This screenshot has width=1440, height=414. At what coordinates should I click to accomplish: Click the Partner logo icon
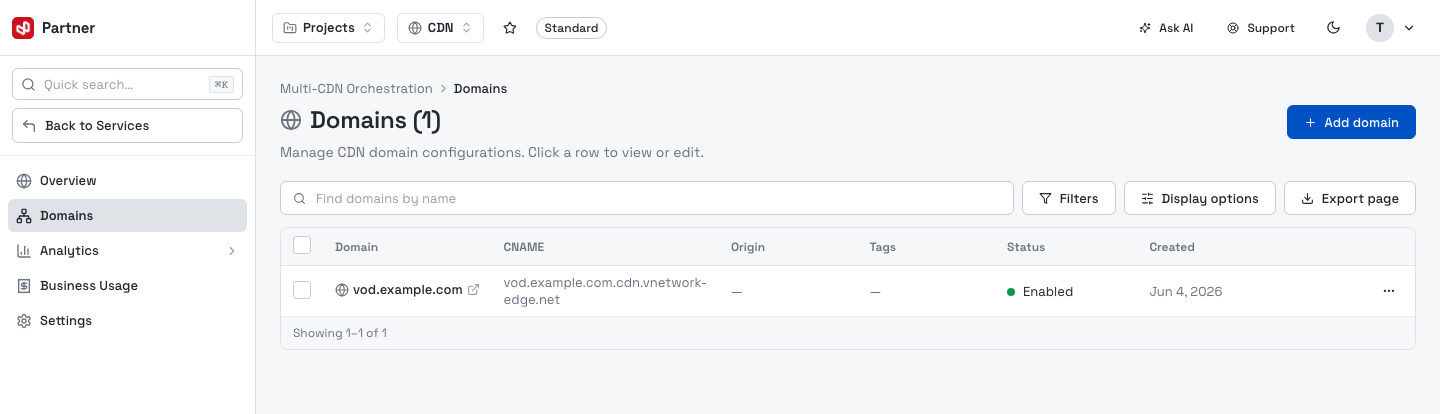(23, 28)
